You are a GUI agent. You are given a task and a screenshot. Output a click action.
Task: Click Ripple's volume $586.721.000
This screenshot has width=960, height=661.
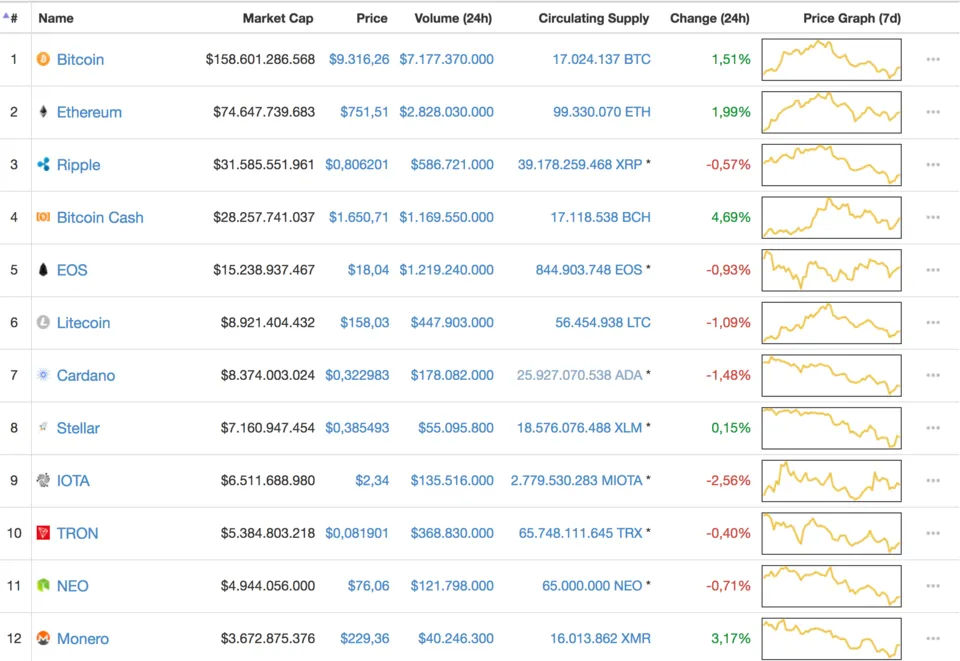pos(452,165)
